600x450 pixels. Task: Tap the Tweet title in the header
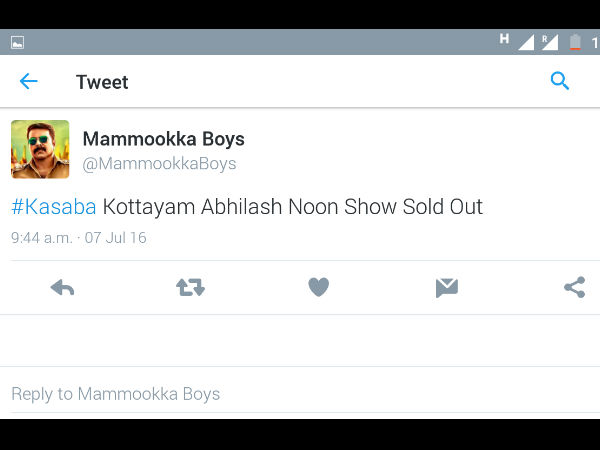[102, 82]
